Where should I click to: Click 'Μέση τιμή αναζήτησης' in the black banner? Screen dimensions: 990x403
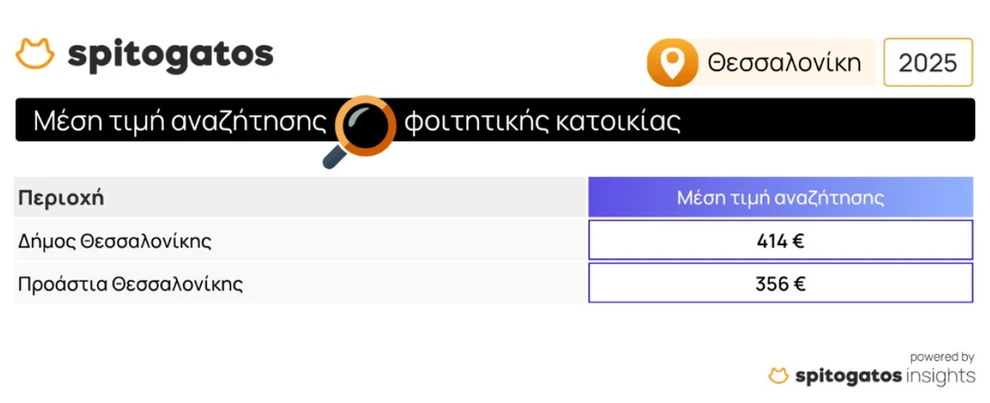(x=180, y=122)
